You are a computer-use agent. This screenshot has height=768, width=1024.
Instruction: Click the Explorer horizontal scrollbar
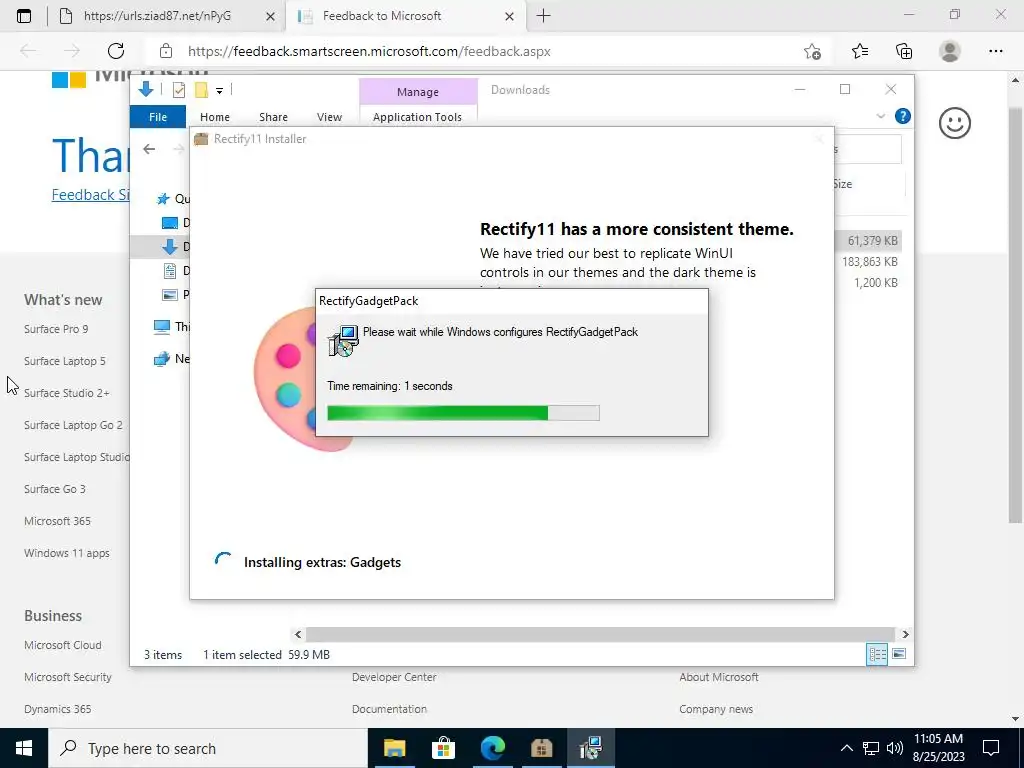[x=601, y=634]
